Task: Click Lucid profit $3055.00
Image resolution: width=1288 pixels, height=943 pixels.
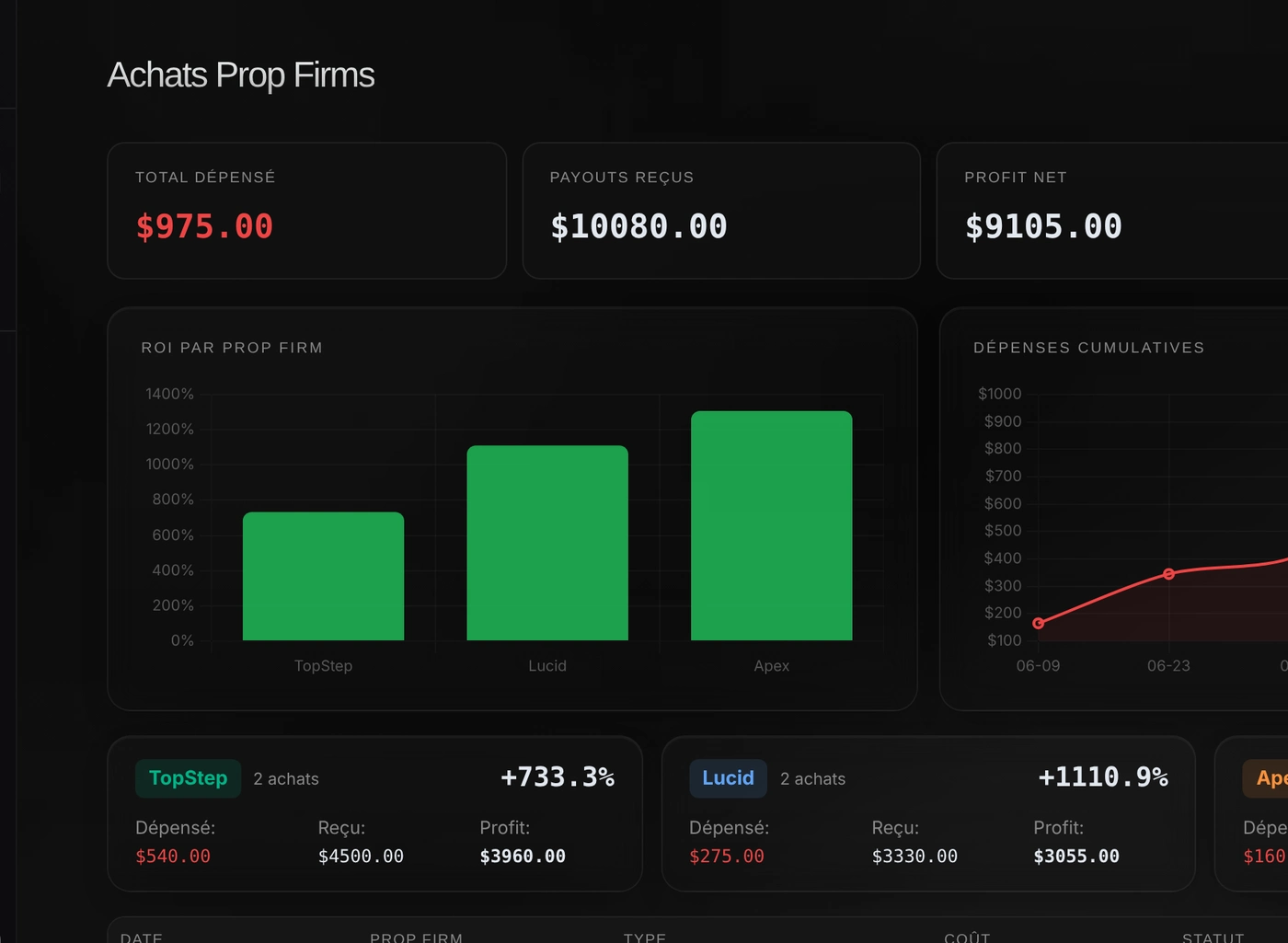Action: 1076,857
